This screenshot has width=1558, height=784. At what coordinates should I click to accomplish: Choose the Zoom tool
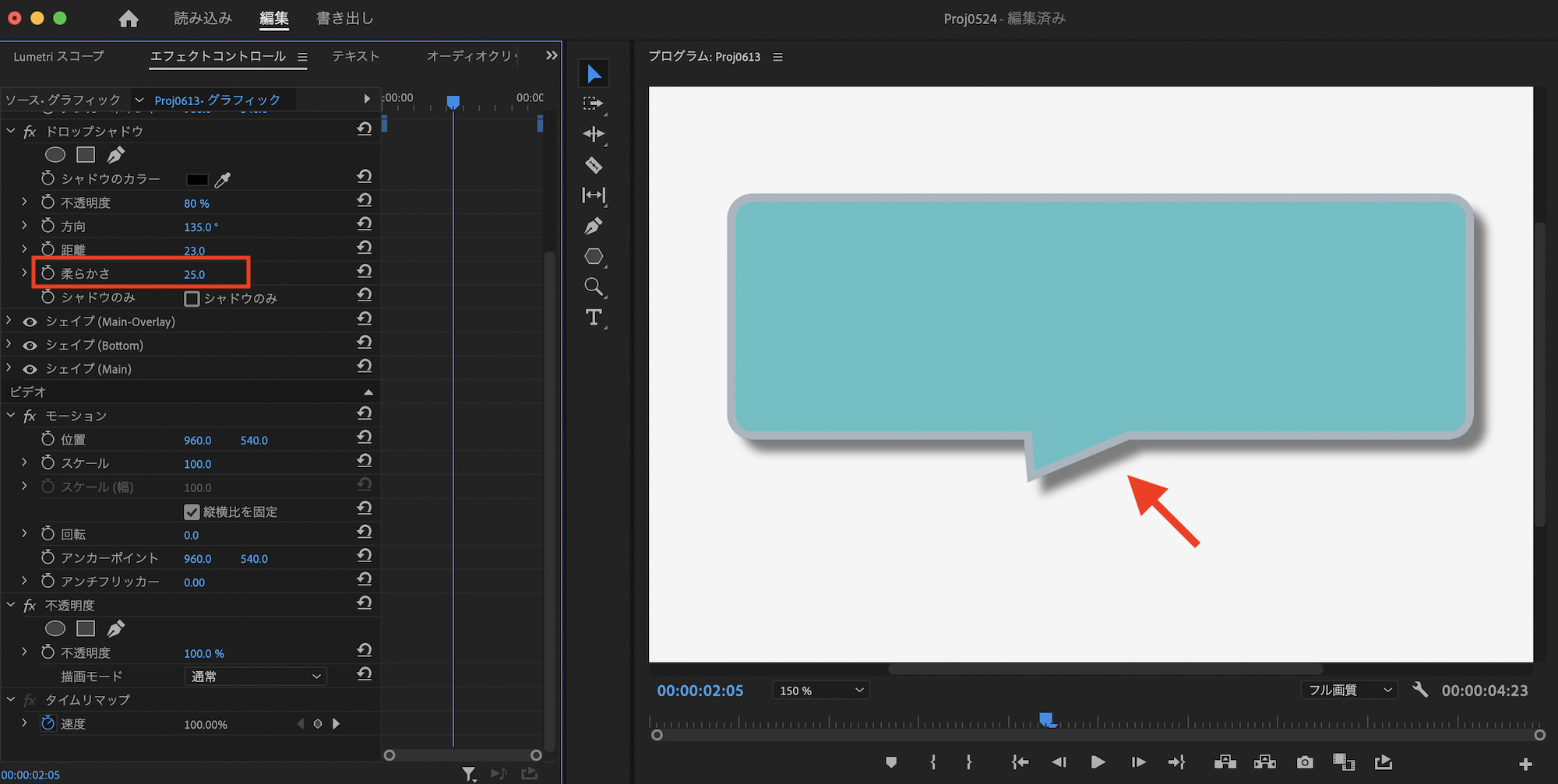tap(594, 287)
